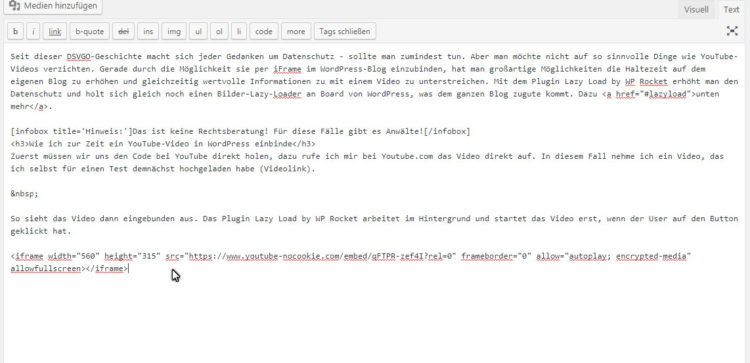Image resolution: width=750 pixels, height=363 pixels.
Task: Insert unordered list with ul button
Action: click(x=198, y=32)
